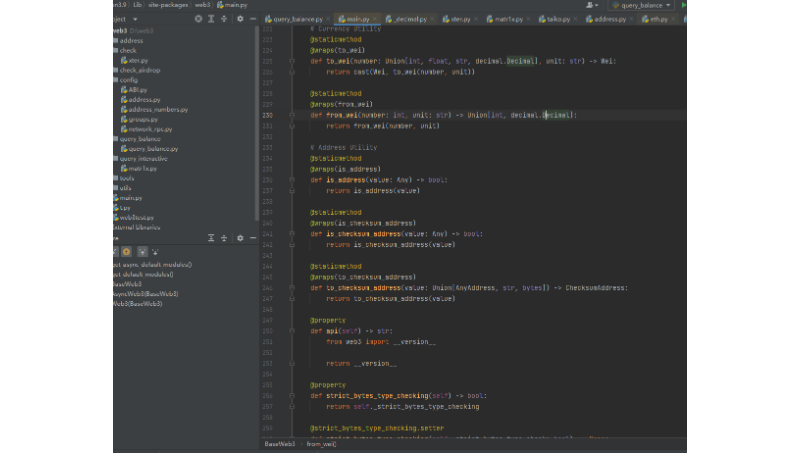Select the query_balance folder

pos(140,139)
